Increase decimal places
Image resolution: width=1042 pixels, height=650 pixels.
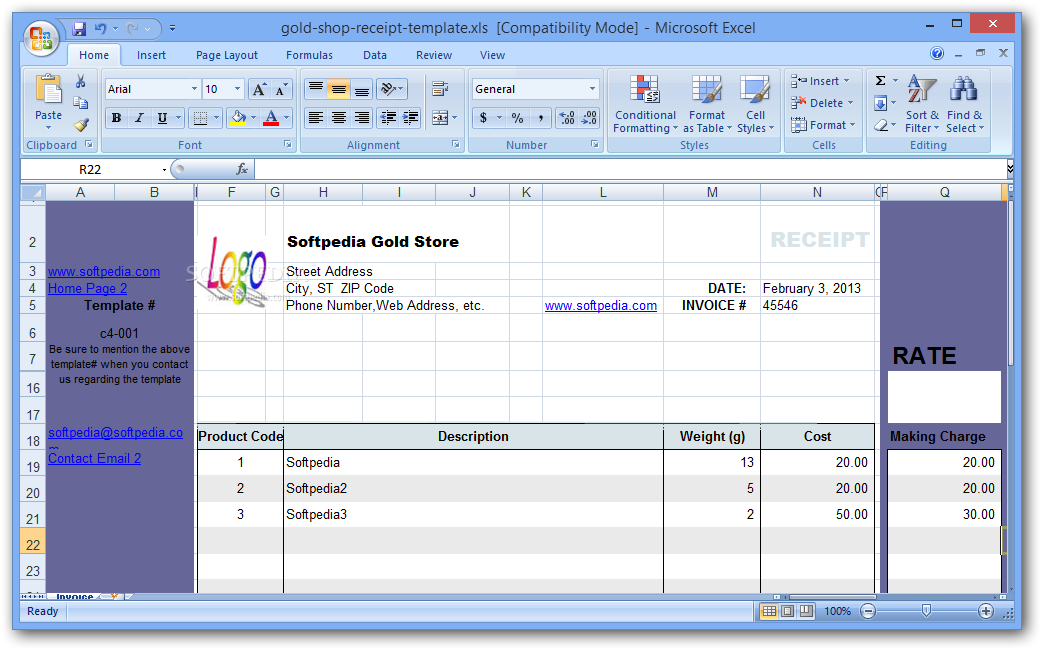[567, 118]
